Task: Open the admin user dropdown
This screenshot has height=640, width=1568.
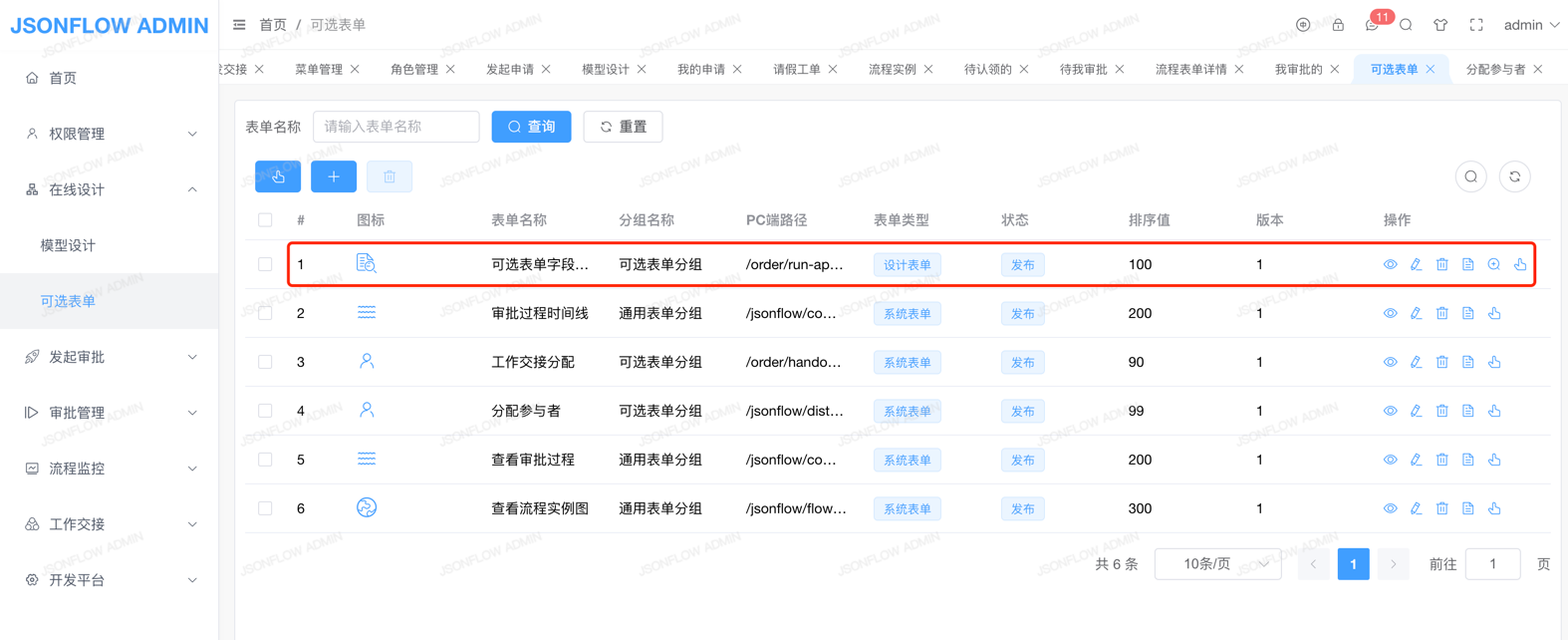Action: (x=1531, y=25)
